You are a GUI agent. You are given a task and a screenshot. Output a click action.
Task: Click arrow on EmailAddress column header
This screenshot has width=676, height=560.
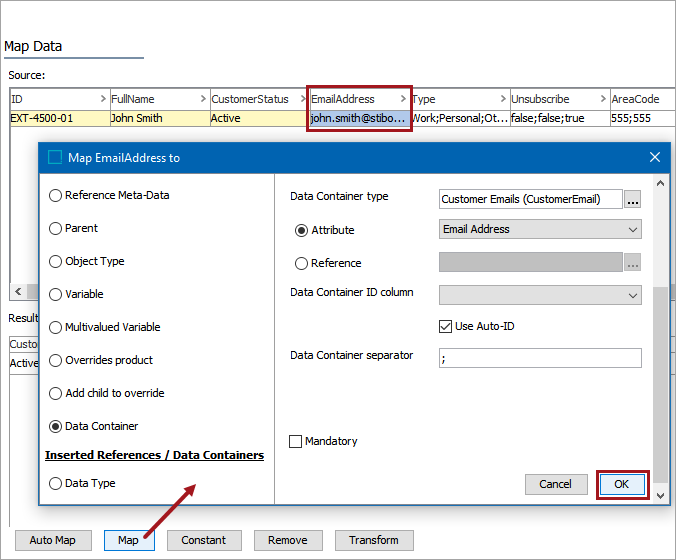pyautogui.click(x=403, y=99)
